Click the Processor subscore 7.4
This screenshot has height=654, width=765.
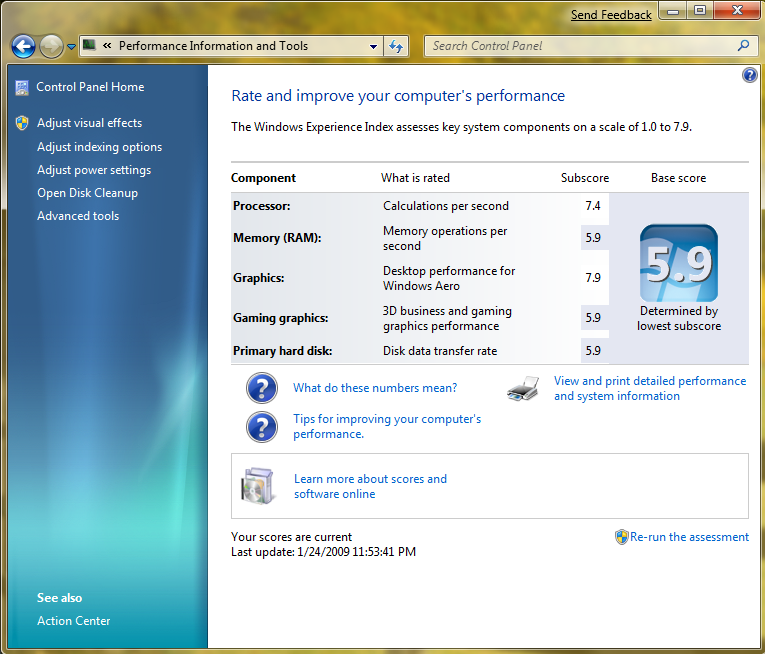pos(593,206)
